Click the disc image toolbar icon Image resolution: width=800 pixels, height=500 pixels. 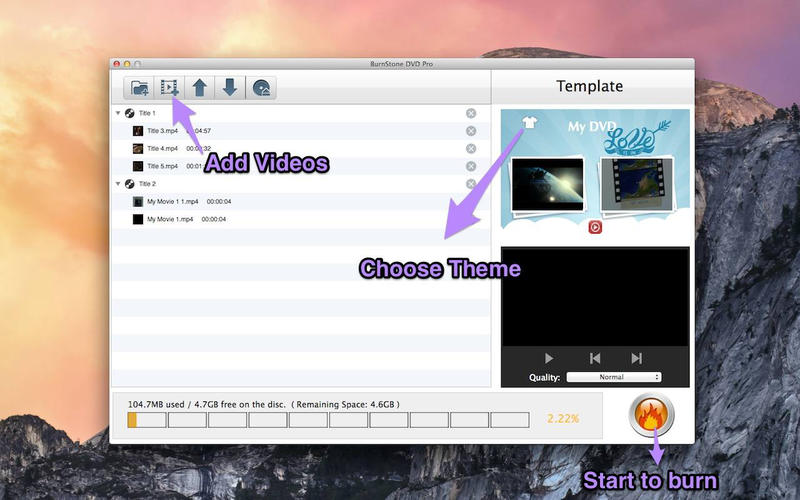[x=261, y=88]
